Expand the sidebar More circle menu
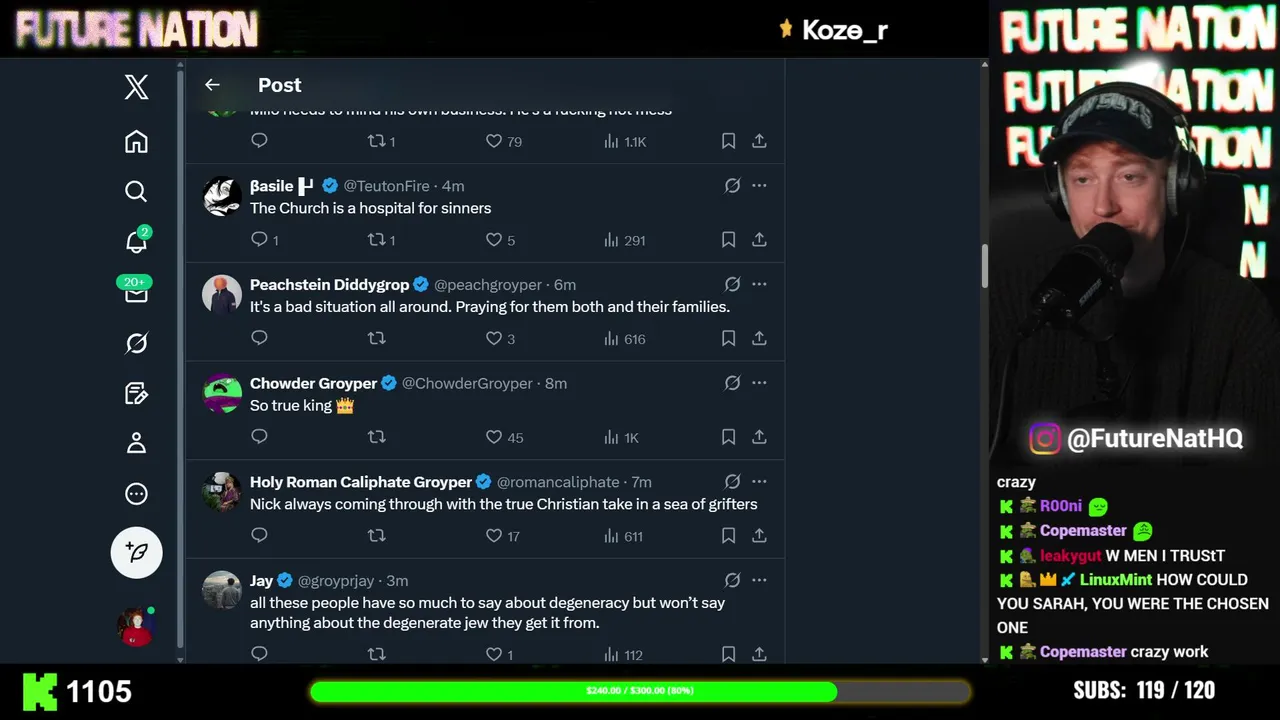This screenshot has width=1280, height=720. 136,494
